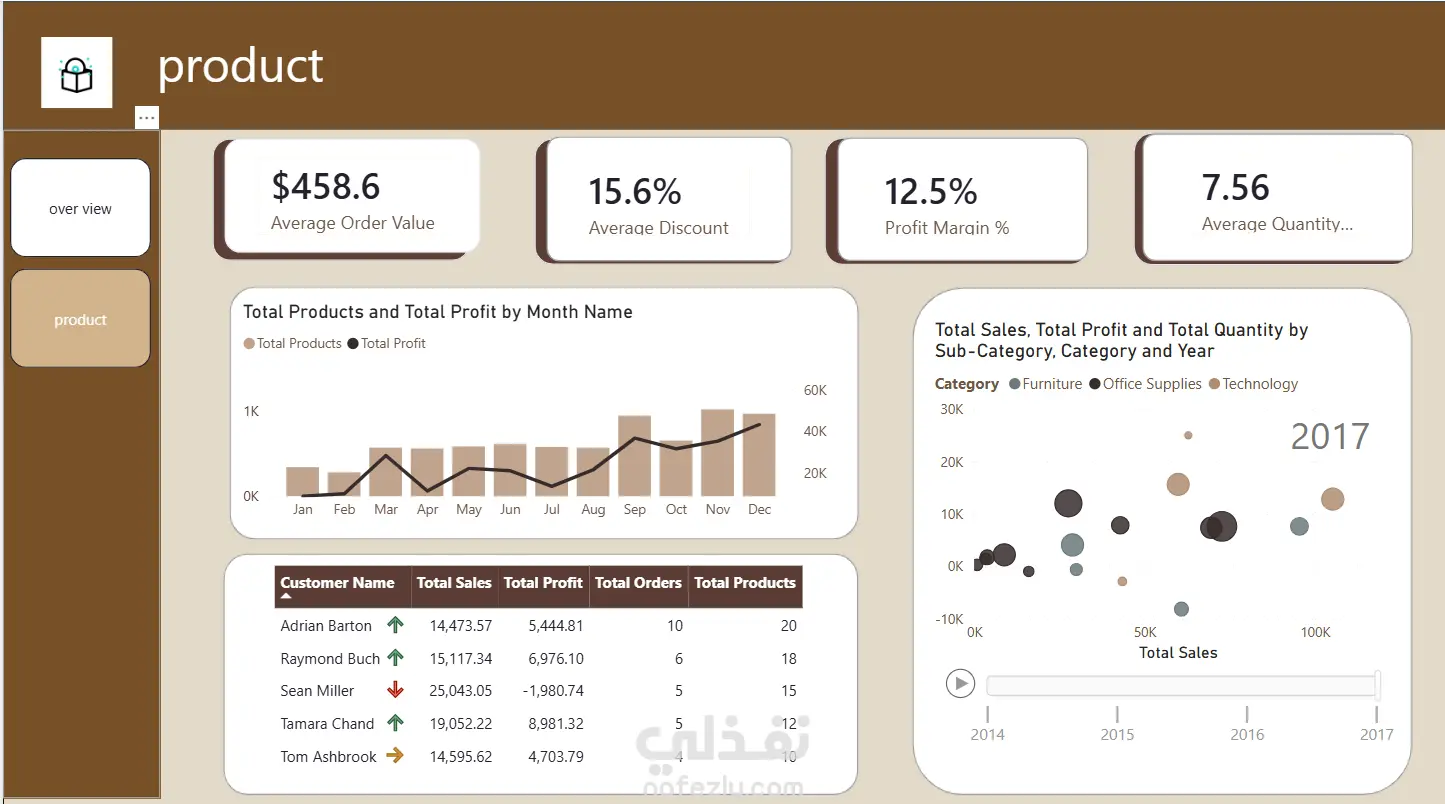Click the Oct bar in chart
Viewport: 1445px width, 804px height.
676,468
